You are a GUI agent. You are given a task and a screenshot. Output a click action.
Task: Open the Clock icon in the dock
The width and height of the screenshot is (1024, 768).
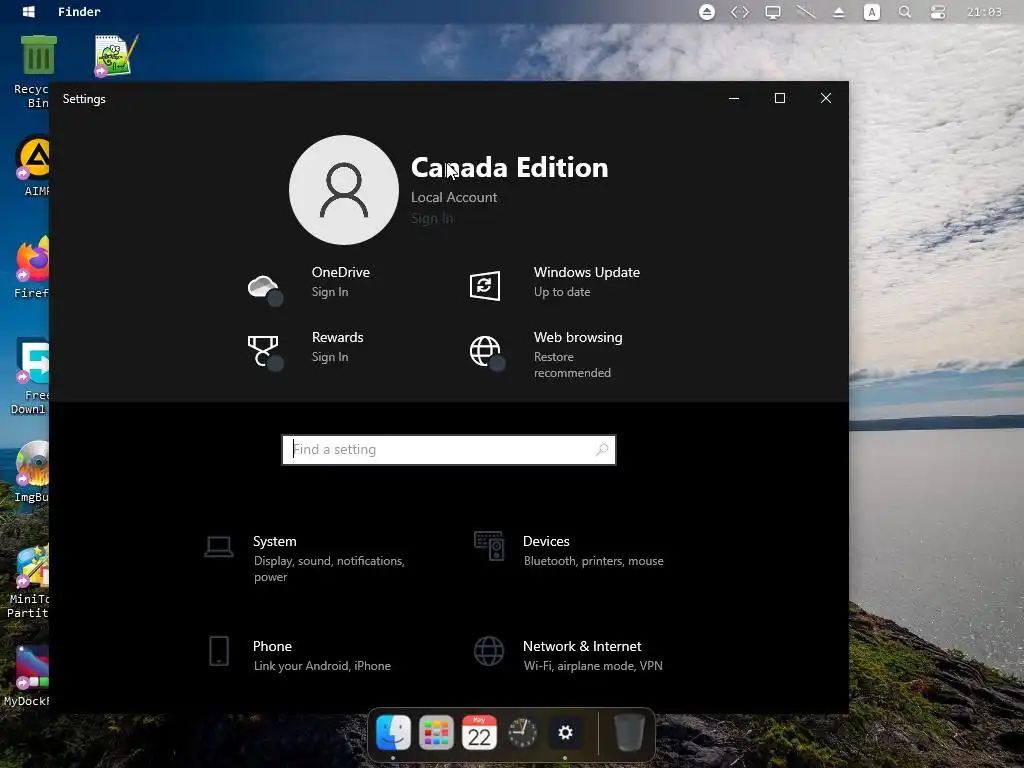click(522, 733)
